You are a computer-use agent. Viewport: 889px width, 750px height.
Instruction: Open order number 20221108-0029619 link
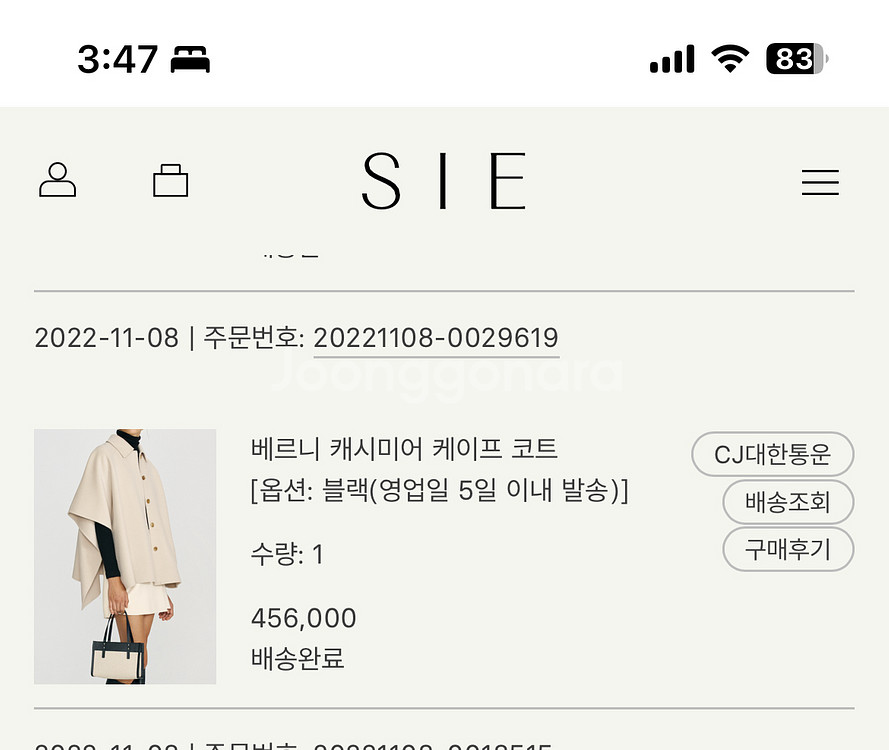coord(435,337)
